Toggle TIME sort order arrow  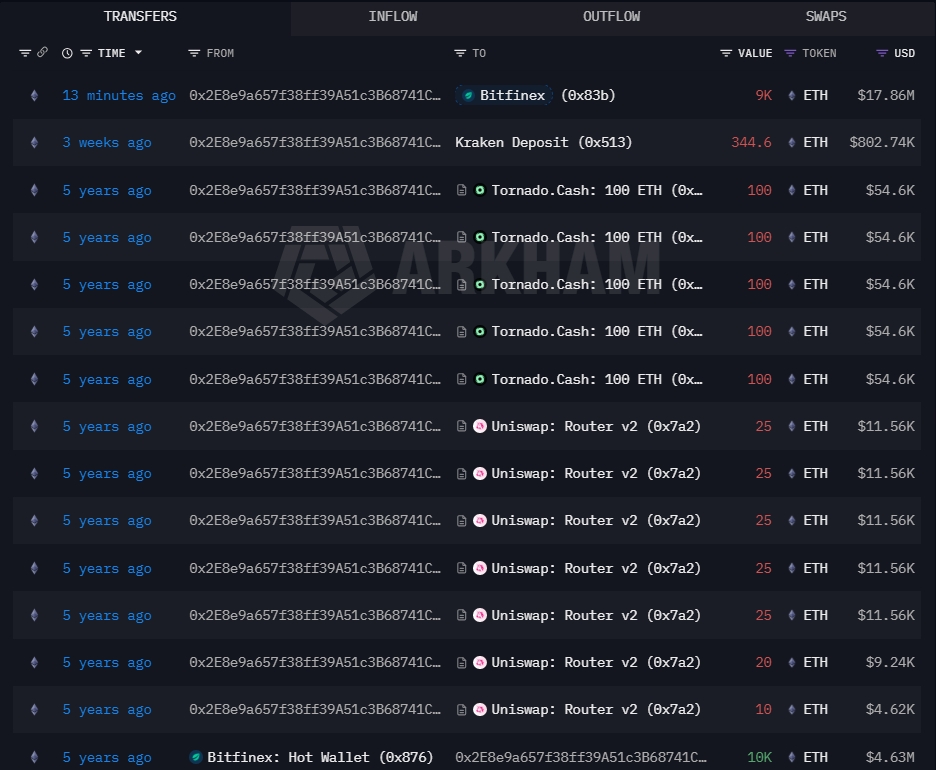[138, 53]
